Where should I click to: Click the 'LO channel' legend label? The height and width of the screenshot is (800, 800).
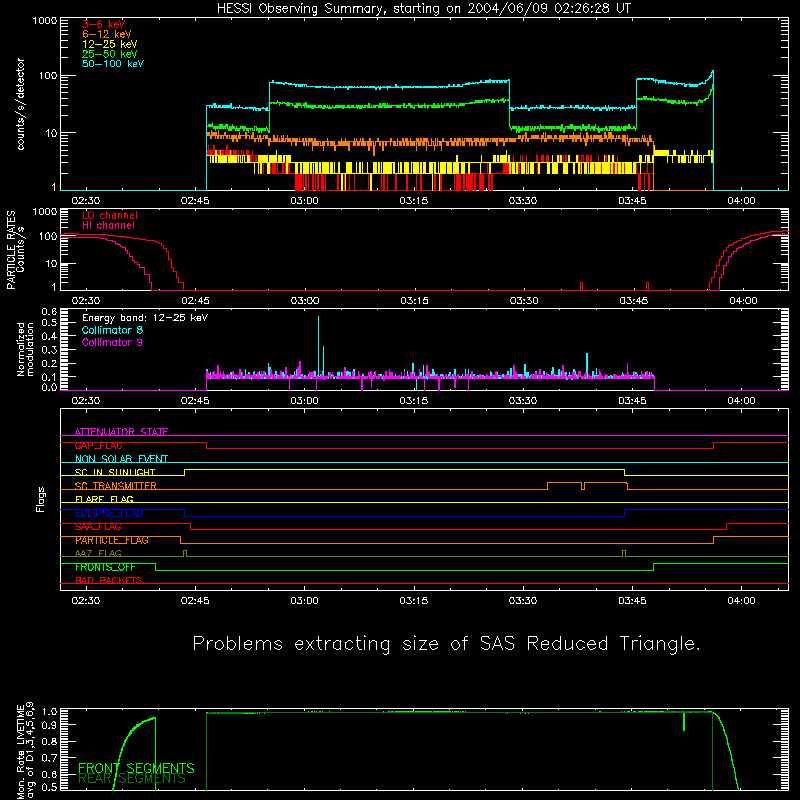pyautogui.click(x=110, y=215)
